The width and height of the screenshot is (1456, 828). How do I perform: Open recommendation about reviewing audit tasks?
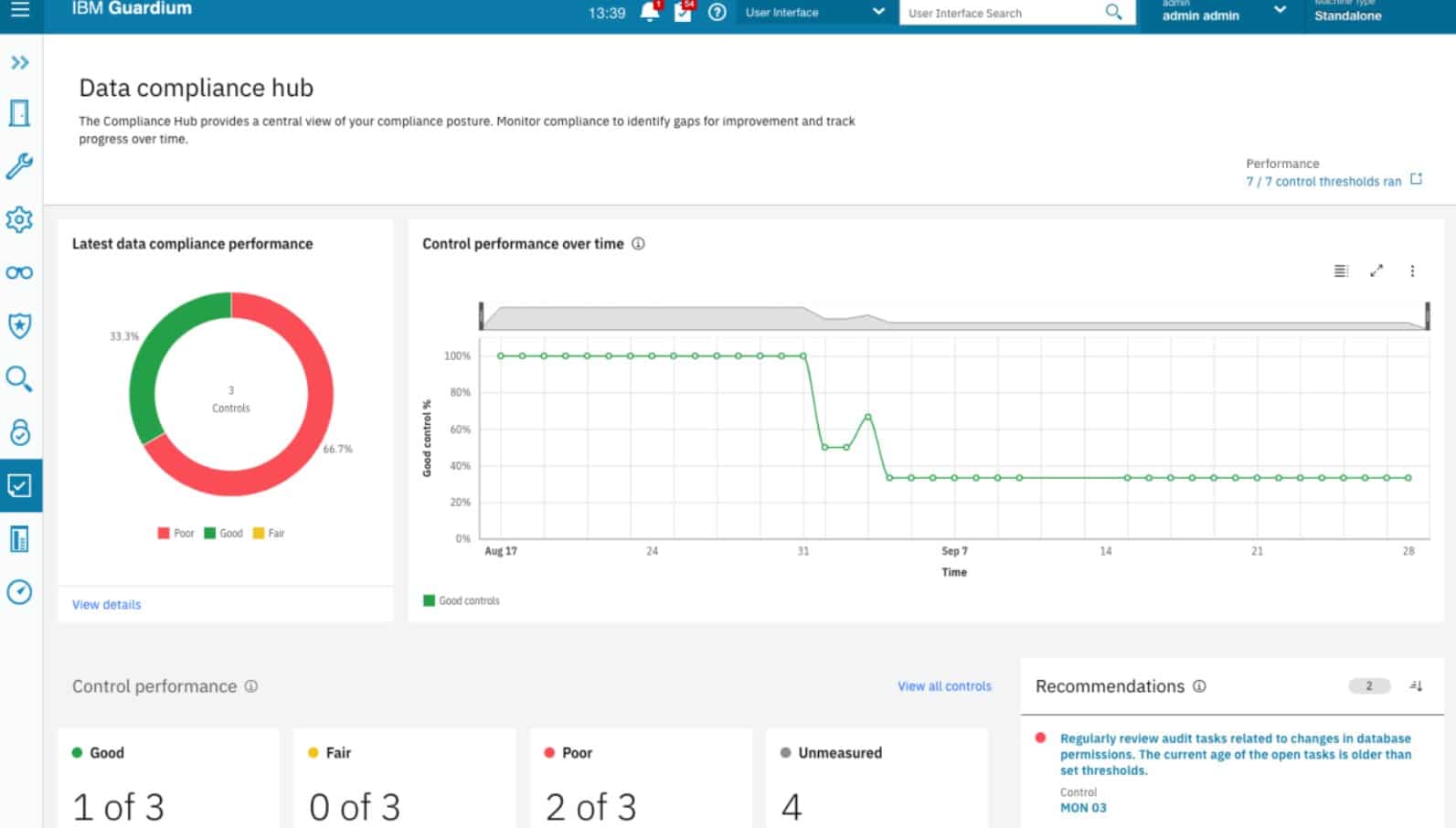point(1236,754)
